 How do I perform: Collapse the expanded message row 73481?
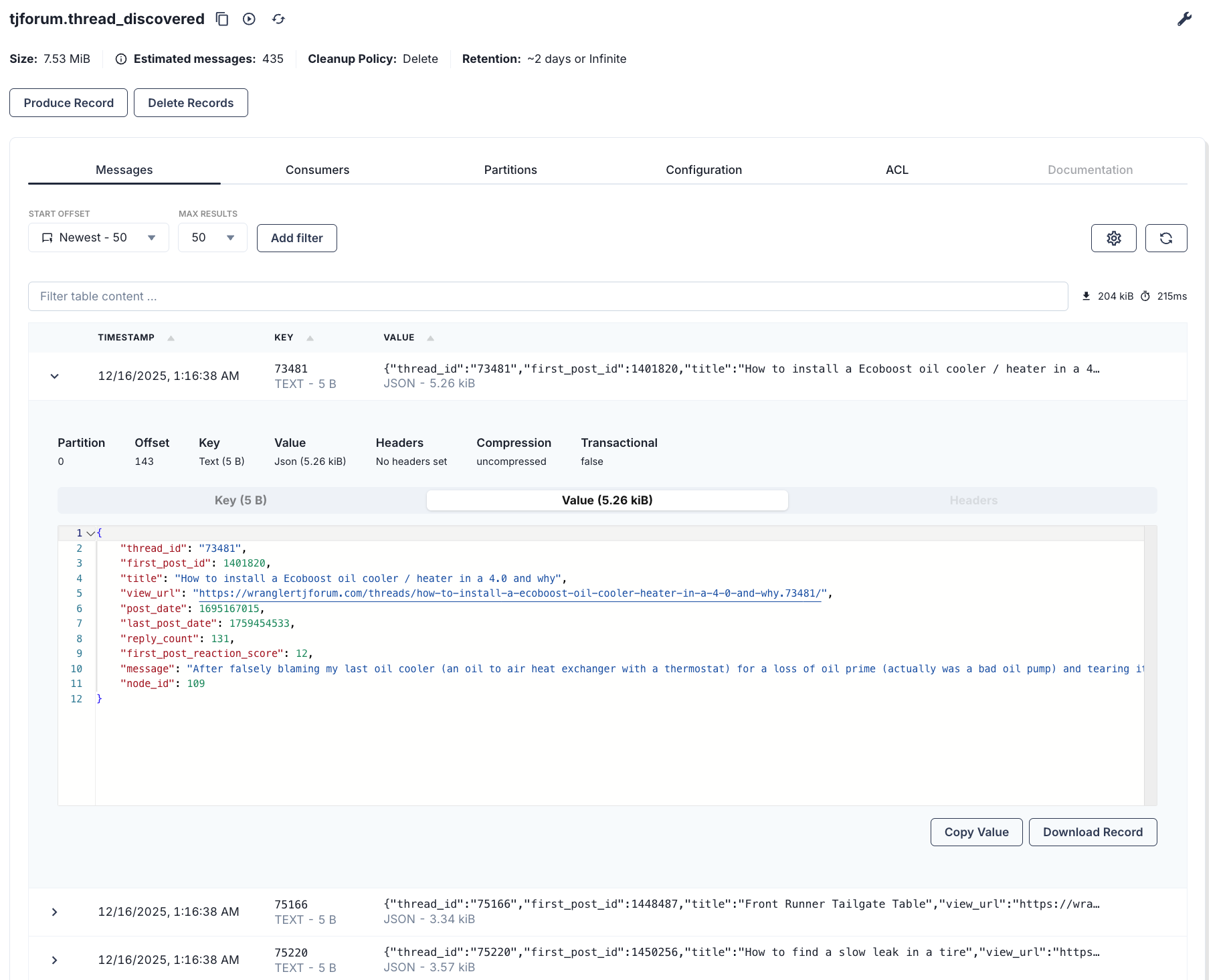[x=55, y=376]
